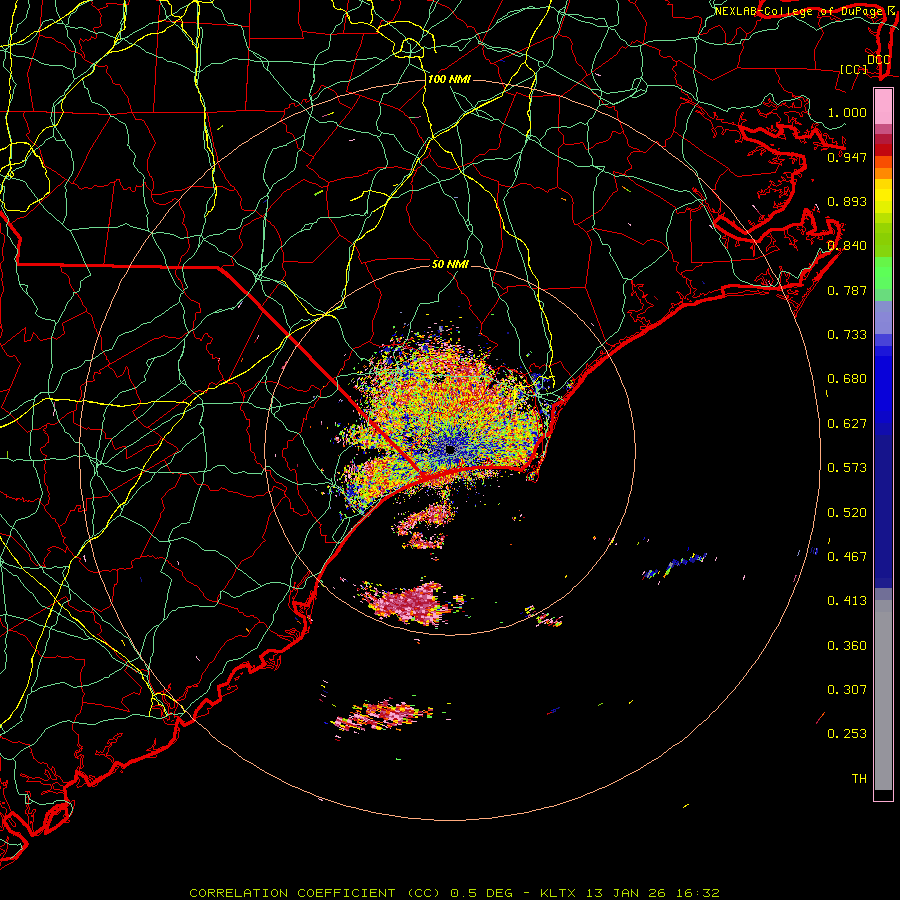Viewport: 900px width, 900px height.
Task: Click the 50 NMI range ring label
Action: [450, 264]
